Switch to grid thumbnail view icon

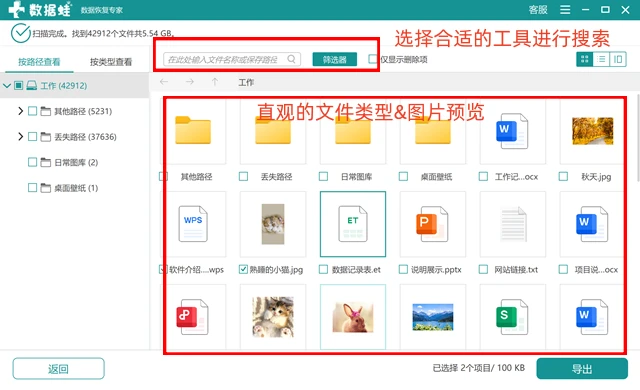(584, 60)
